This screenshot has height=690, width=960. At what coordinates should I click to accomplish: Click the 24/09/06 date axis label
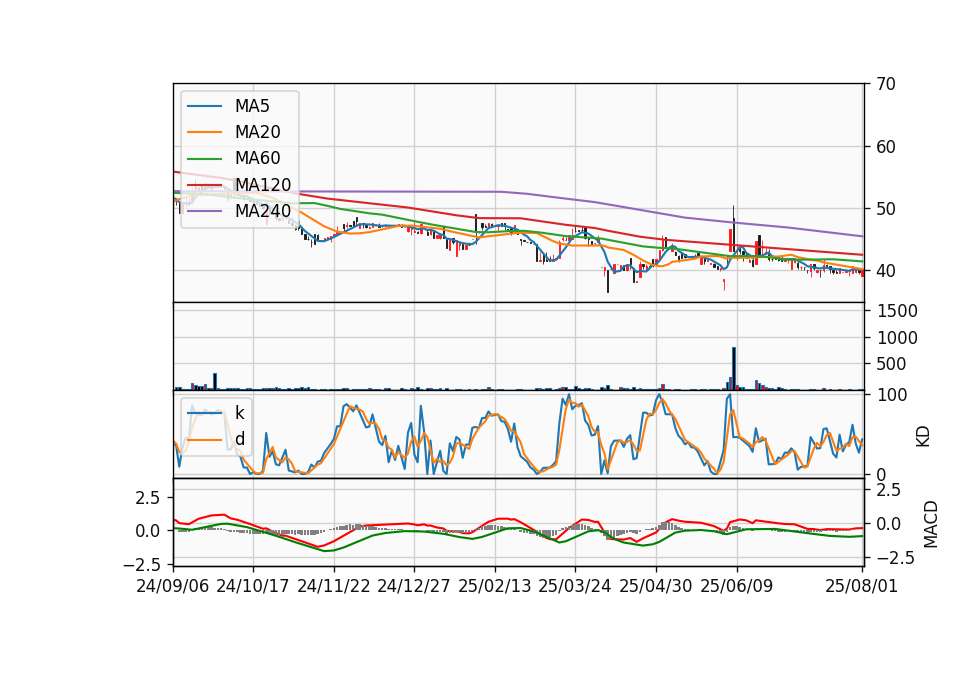(173, 586)
